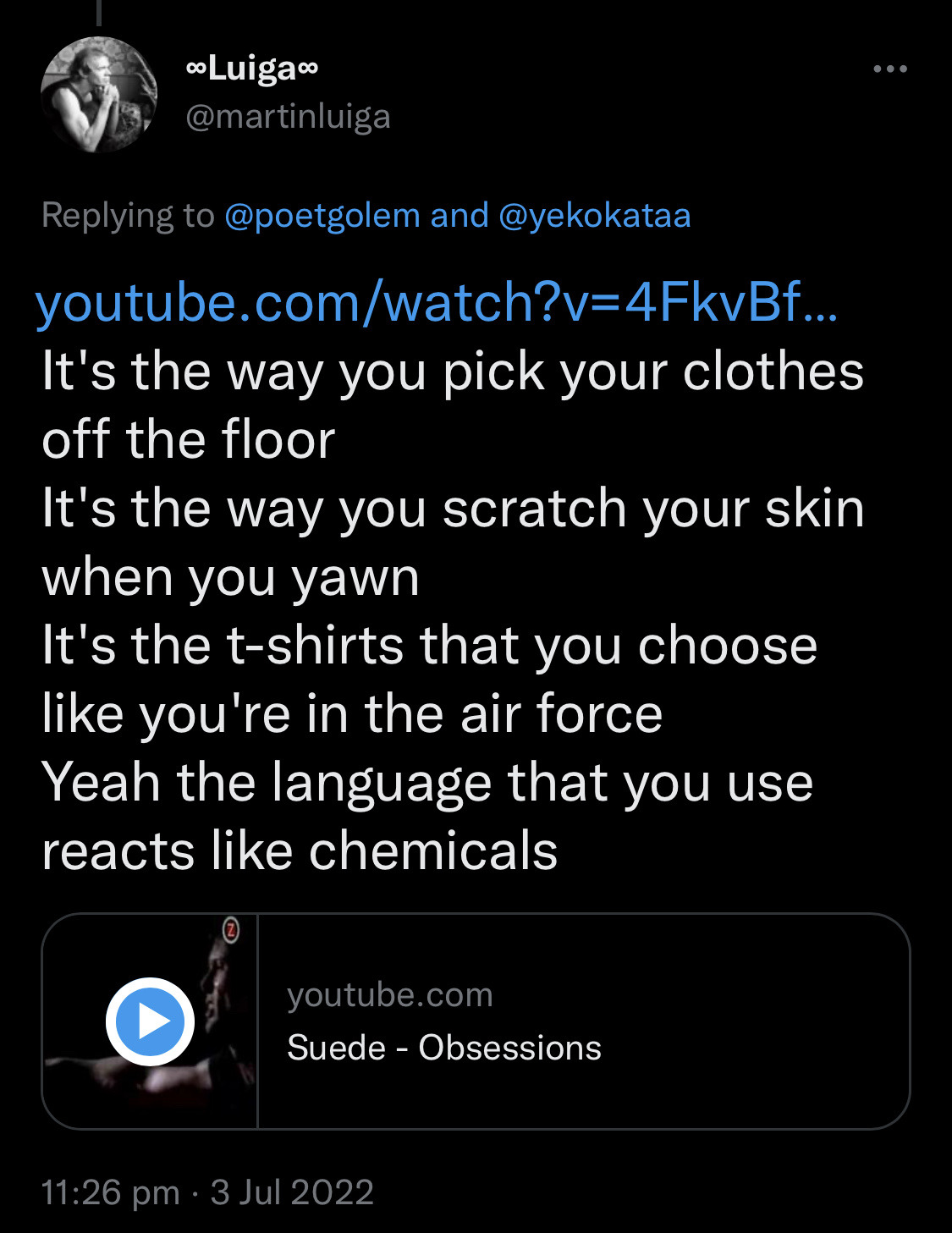This screenshot has height=1233, width=952.
Task: Open the @yekokataa mention
Action: click(x=595, y=216)
